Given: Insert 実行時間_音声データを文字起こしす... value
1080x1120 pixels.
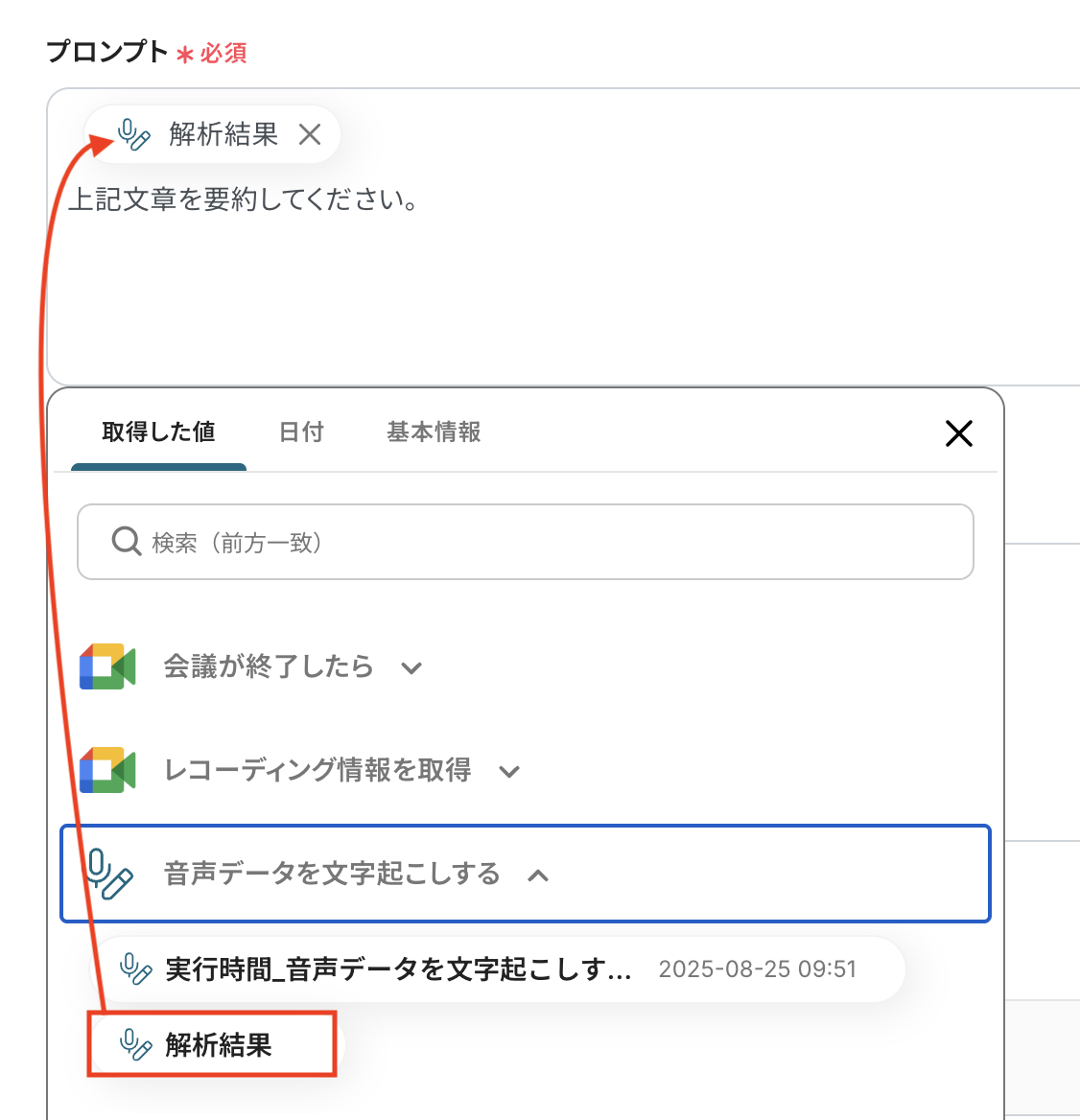Looking at the screenshot, I should tap(497, 968).
